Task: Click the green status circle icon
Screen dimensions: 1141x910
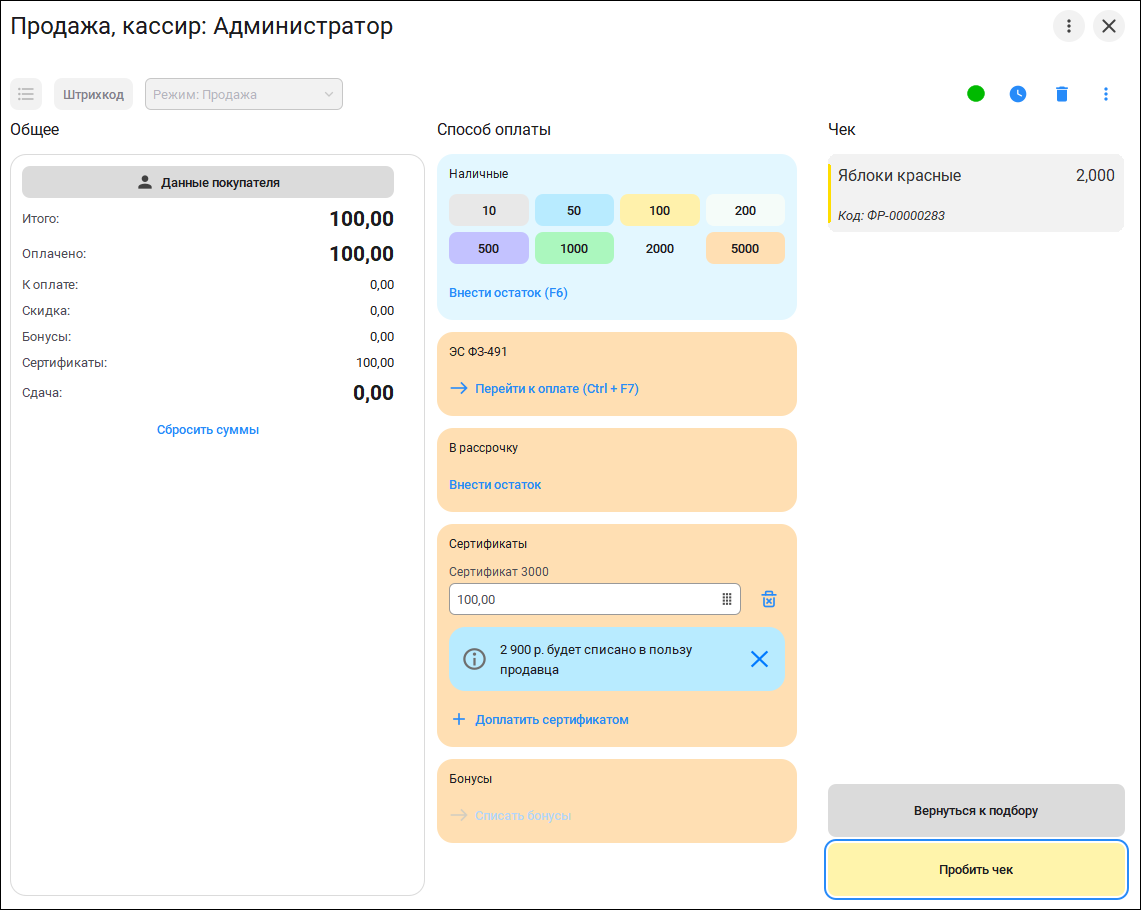Action: click(976, 94)
